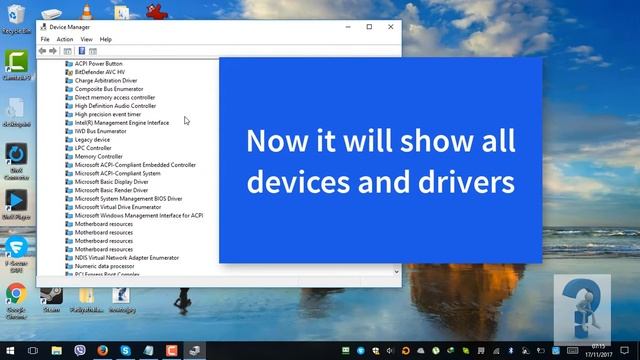
Task: Click the volume speaker tray icon
Action: [x=390, y=351]
